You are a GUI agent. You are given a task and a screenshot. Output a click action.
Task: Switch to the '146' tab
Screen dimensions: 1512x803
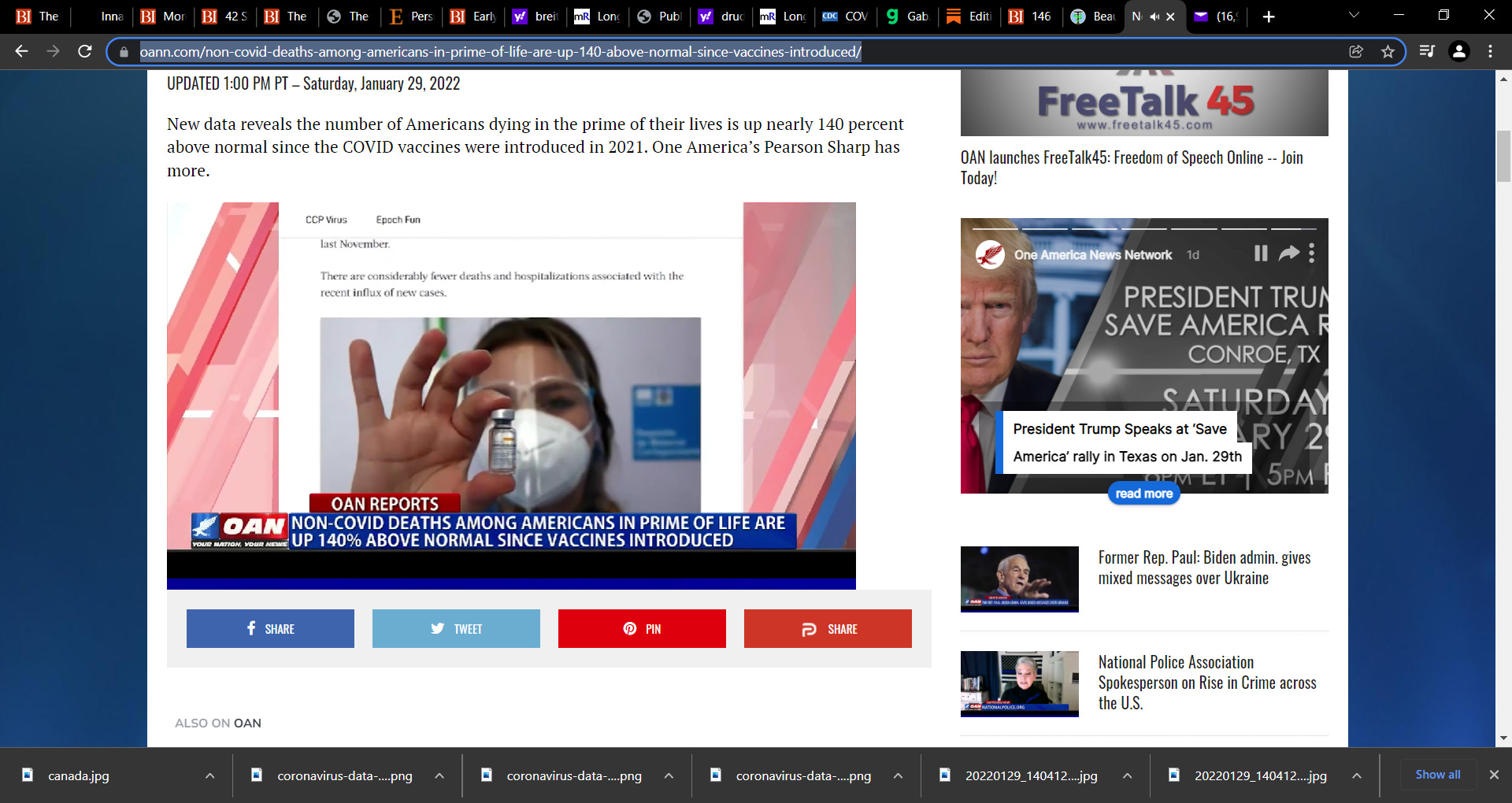(x=1032, y=17)
